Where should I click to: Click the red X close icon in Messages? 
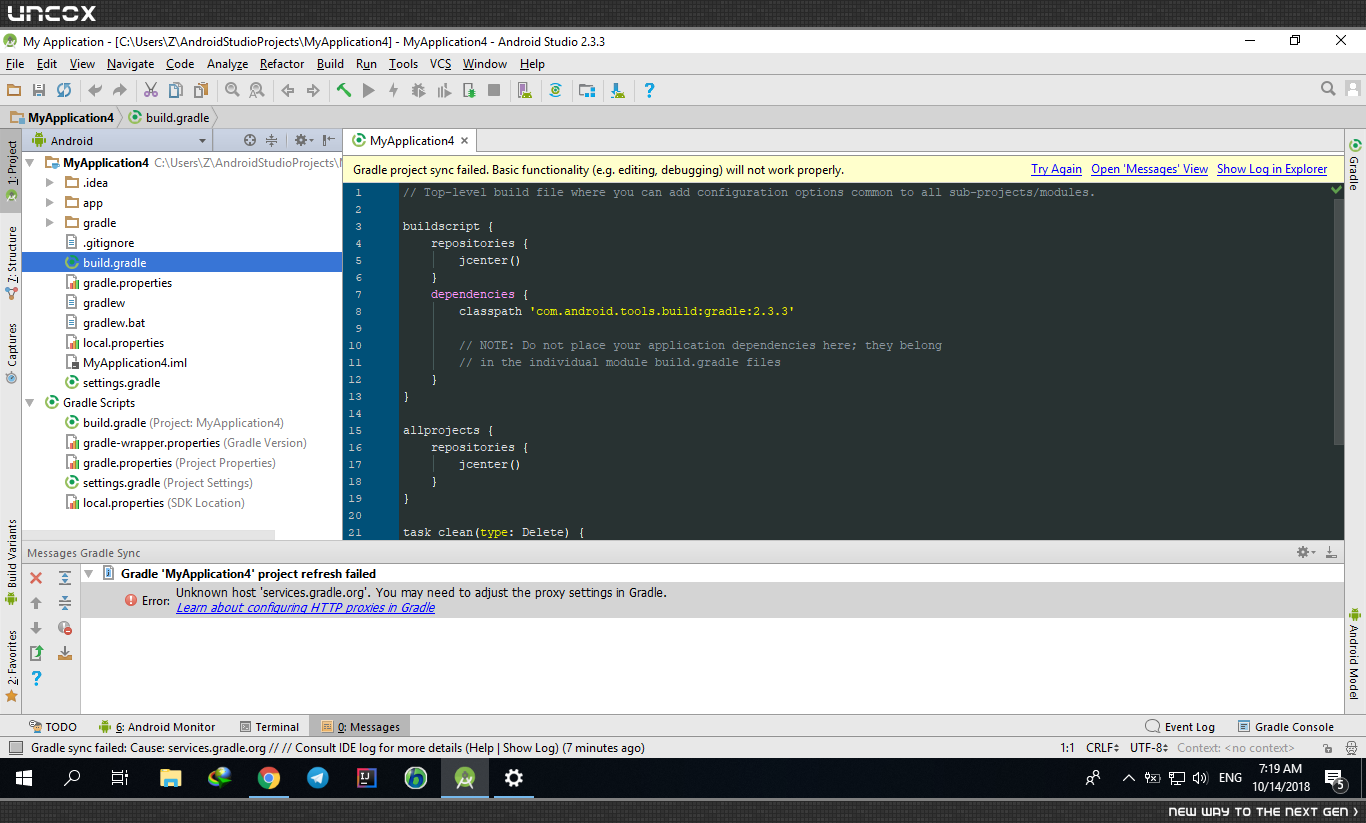click(36, 578)
